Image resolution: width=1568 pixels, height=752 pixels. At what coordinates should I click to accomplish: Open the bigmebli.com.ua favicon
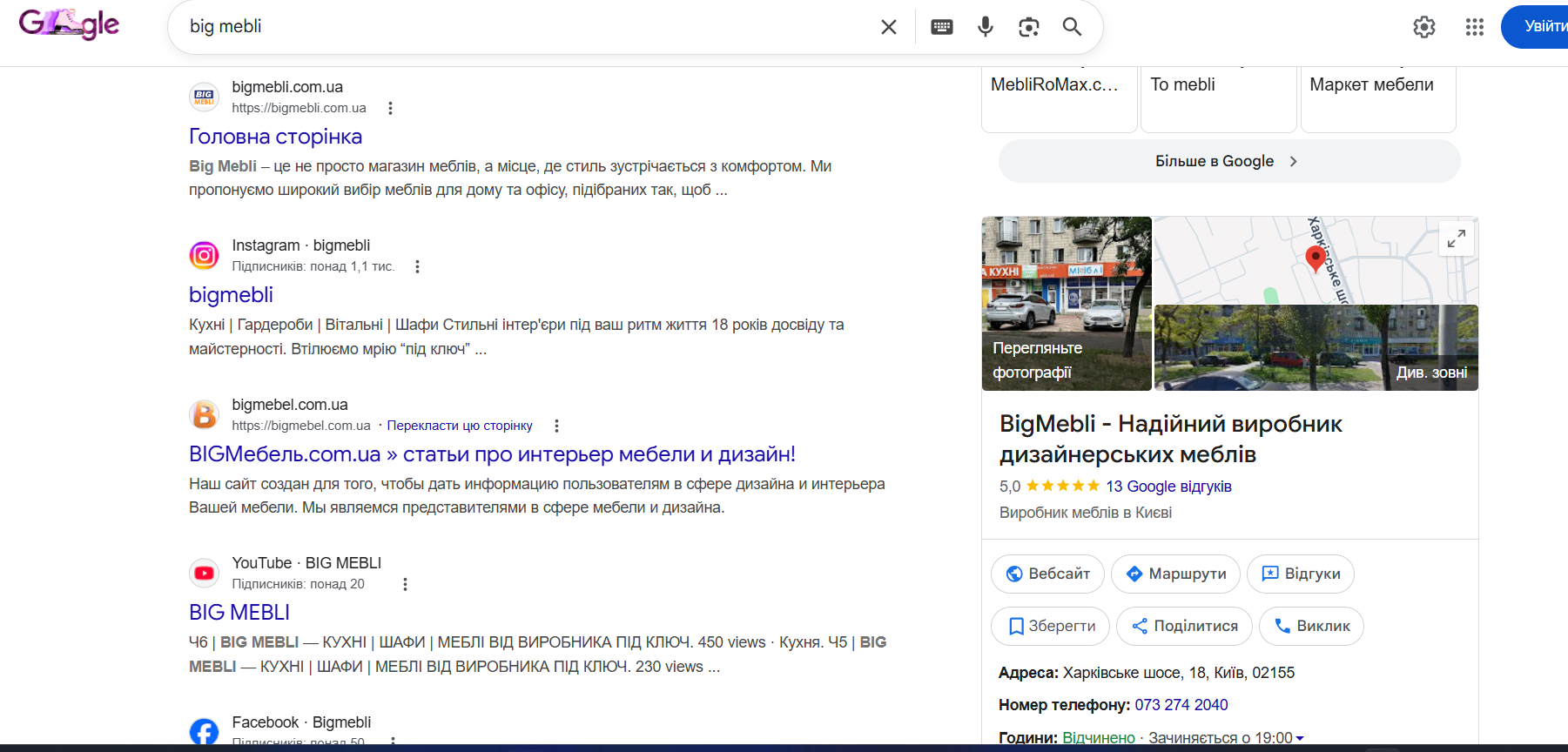click(205, 97)
